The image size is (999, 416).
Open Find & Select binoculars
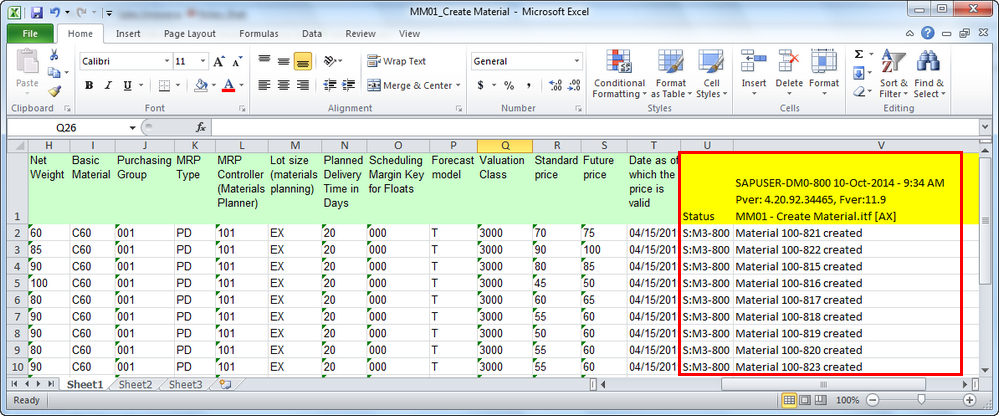click(928, 76)
